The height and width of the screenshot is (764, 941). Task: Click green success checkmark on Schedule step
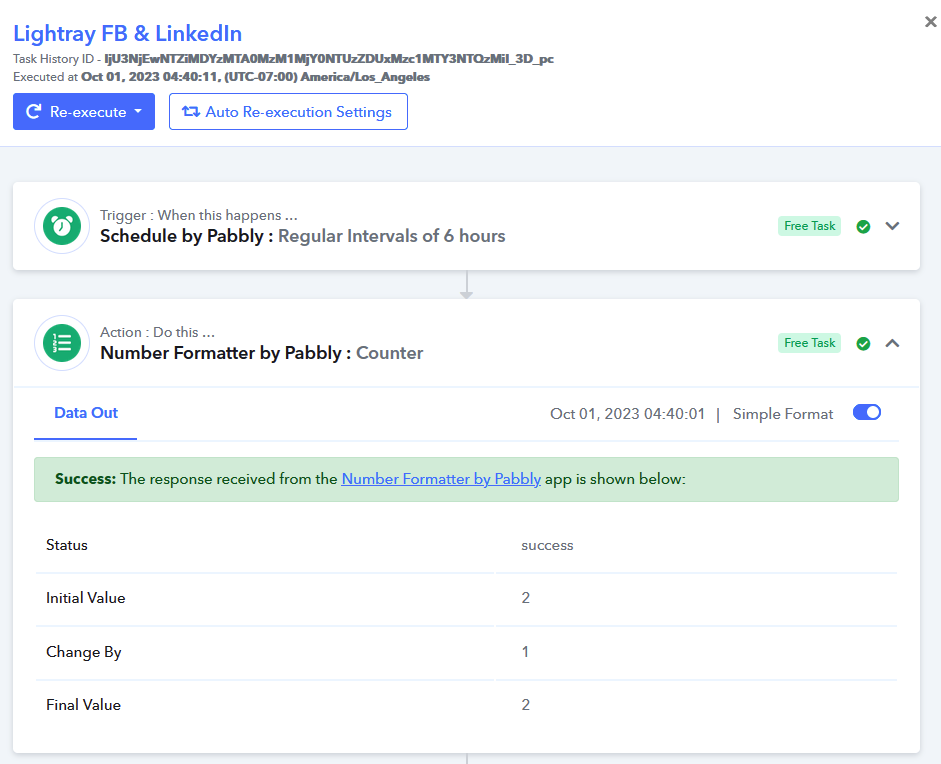863,226
